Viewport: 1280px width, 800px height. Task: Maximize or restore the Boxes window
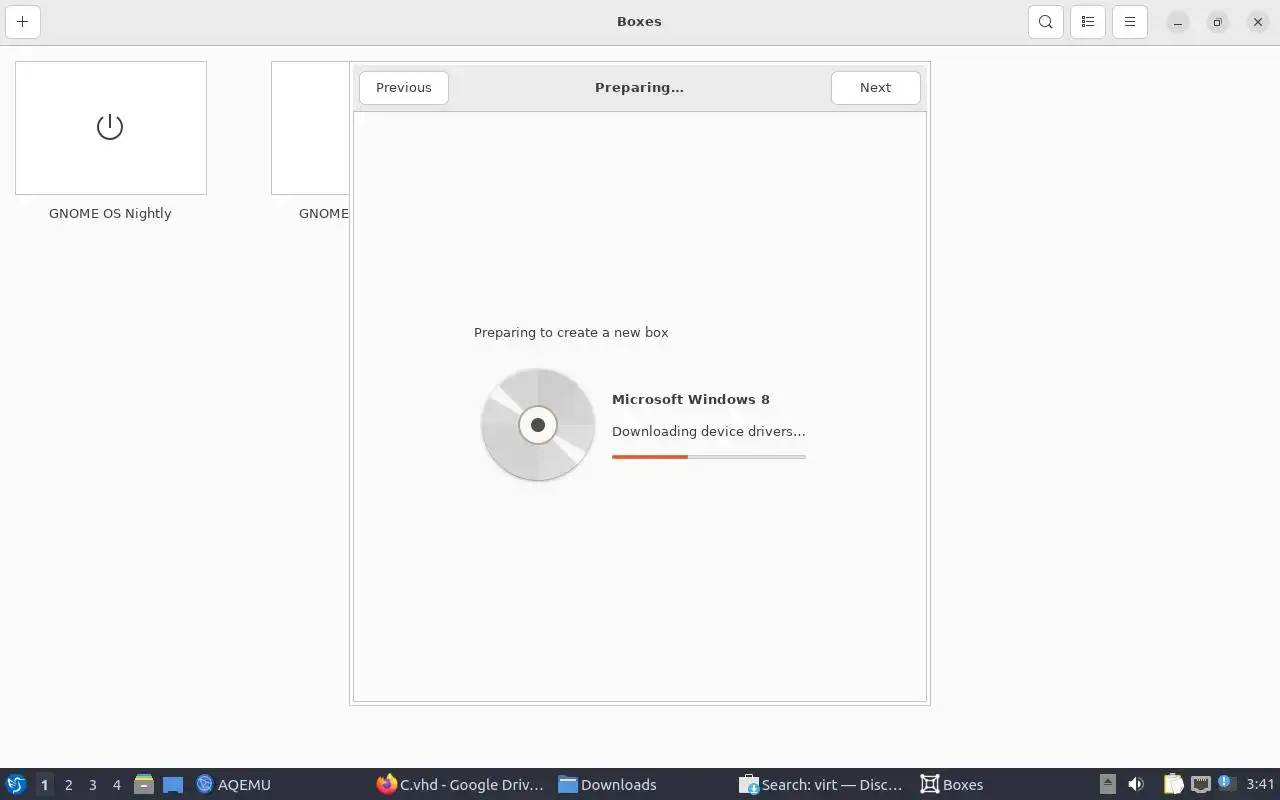(1217, 22)
